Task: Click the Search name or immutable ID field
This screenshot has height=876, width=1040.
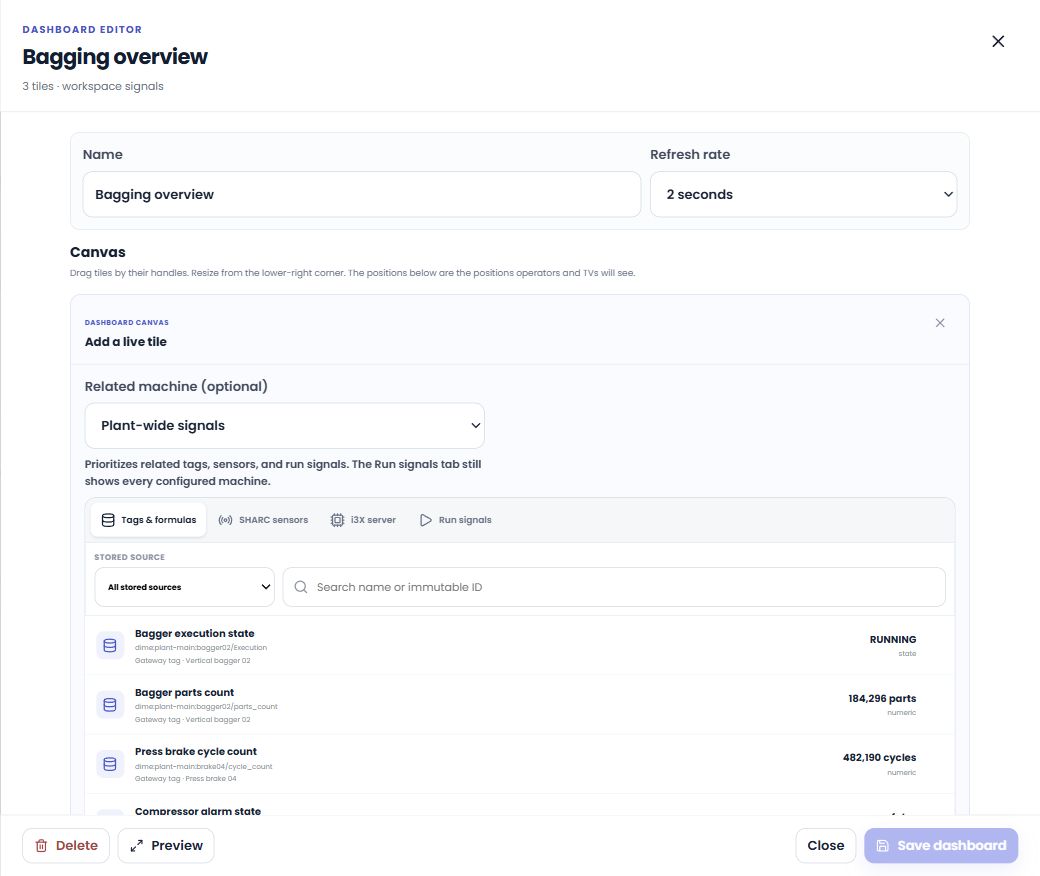Action: click(614, 587)
